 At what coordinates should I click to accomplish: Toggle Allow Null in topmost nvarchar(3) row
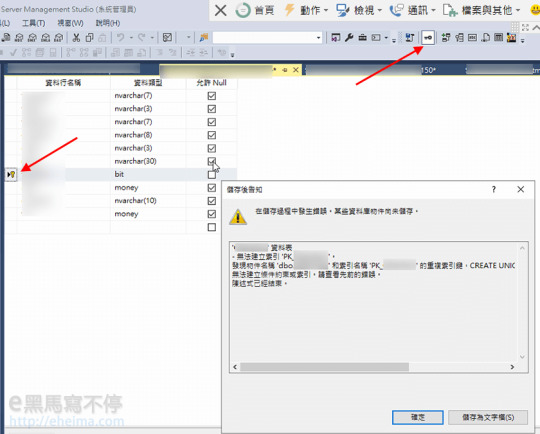click(x=212, y=109)
